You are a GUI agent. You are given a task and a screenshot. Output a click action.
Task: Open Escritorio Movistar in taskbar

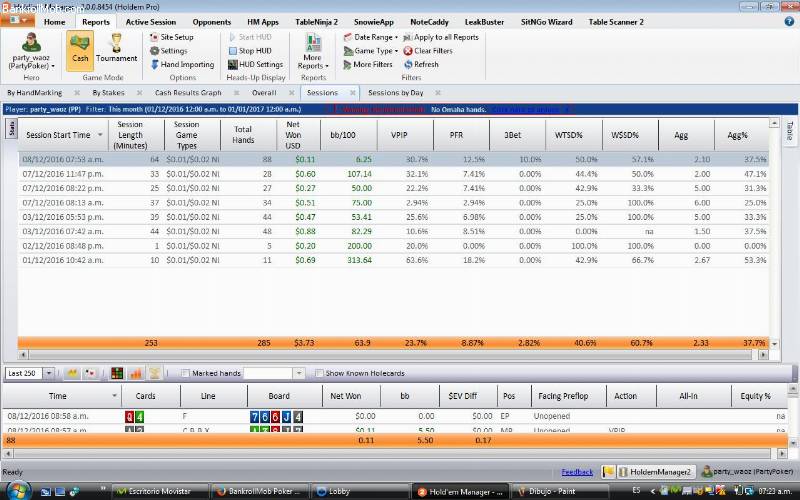click(x=160, y=491)
